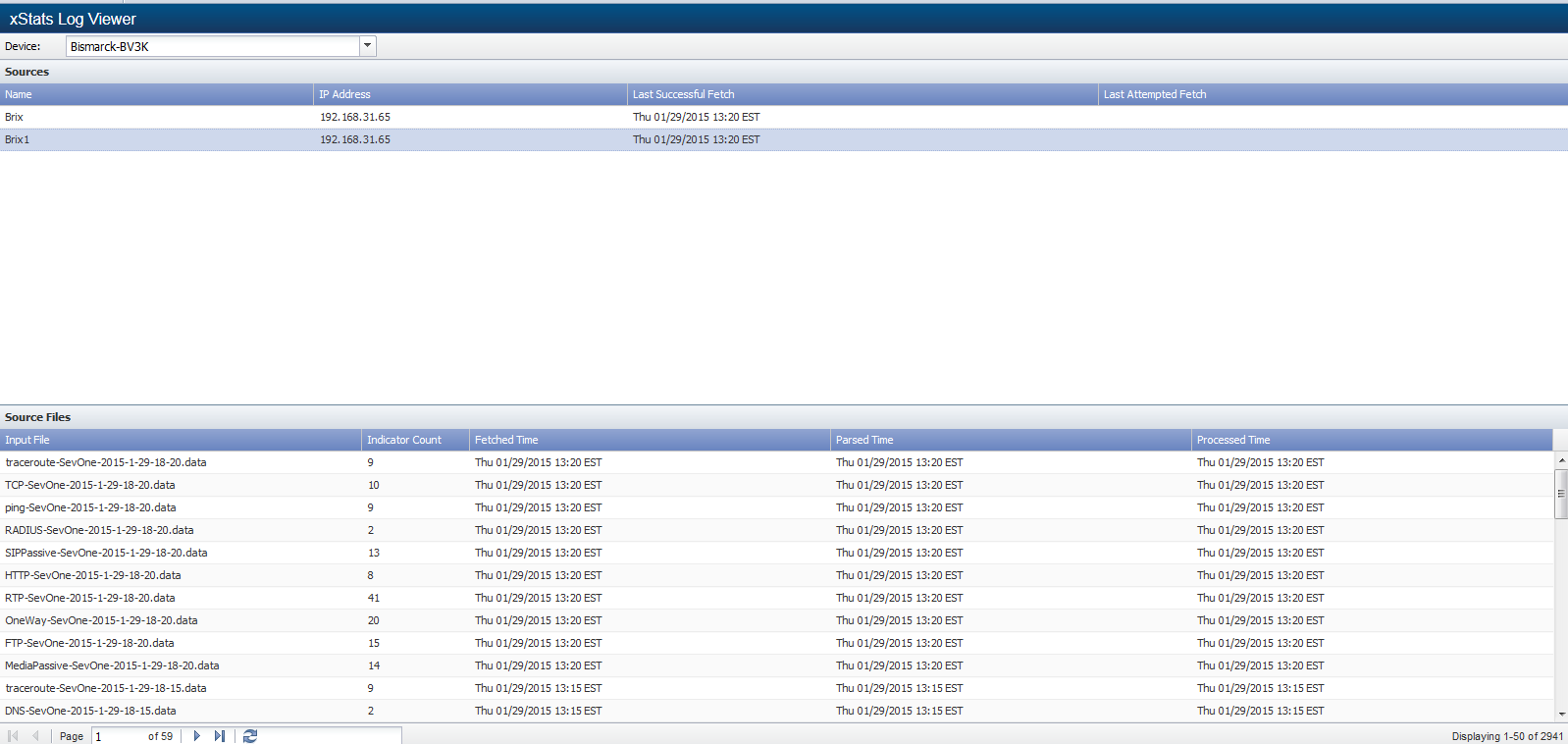
Task: Click indicator count 41 for RTP file
Action: point(374,598)
